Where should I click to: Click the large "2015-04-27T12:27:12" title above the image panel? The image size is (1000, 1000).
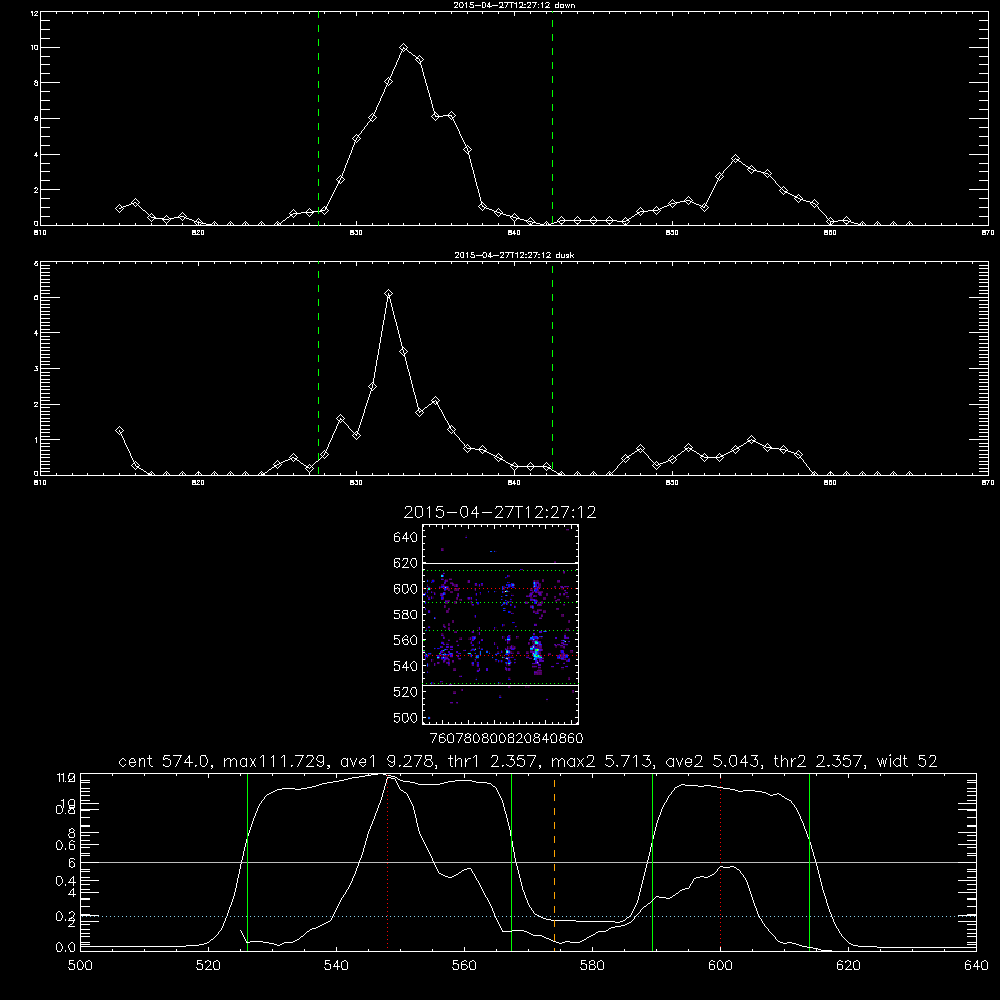[x=500, y=512]
